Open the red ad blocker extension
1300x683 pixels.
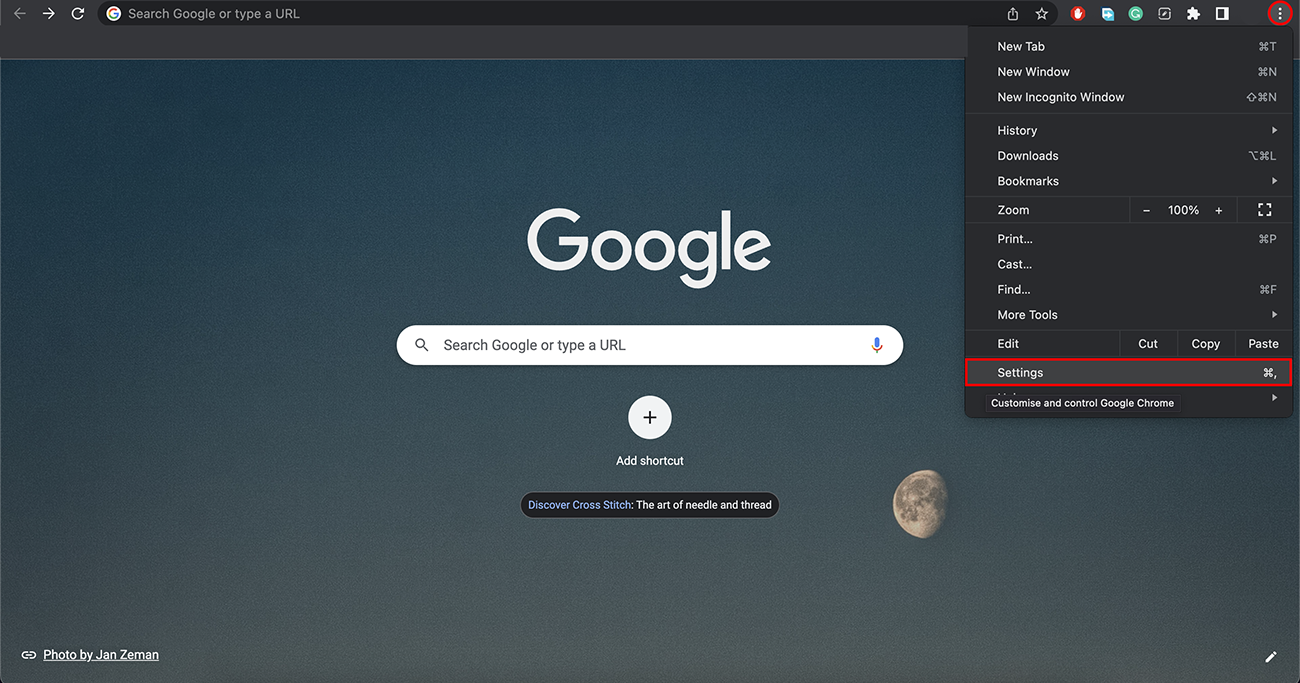[x=1078, y=14]
